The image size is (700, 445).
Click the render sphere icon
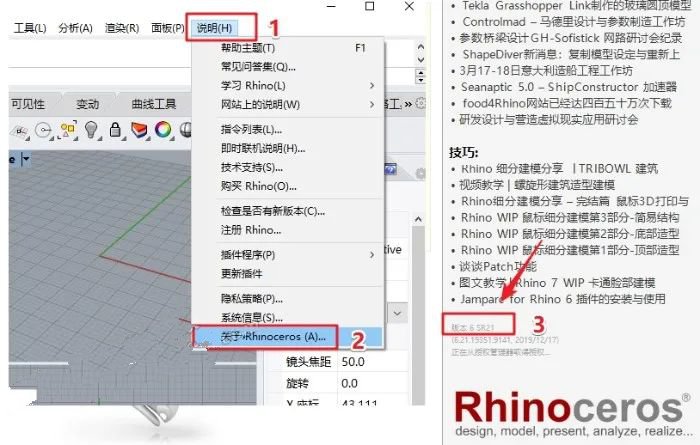(x=185, y=130)
